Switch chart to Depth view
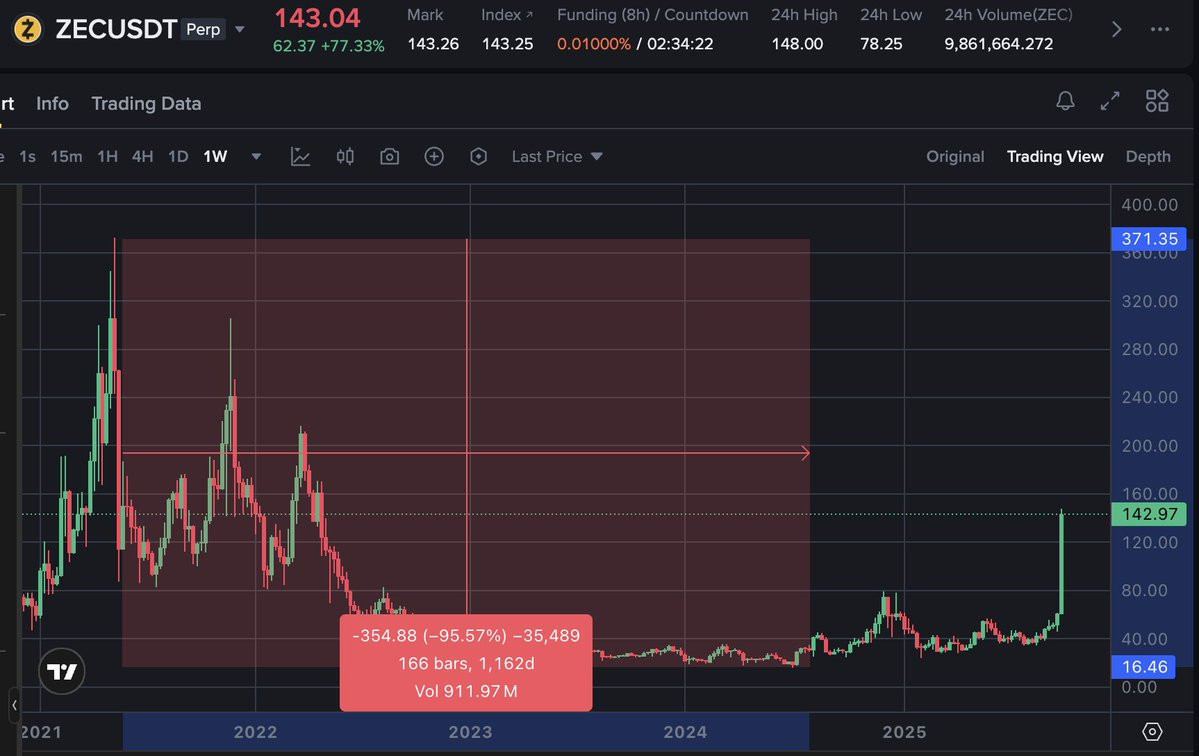 click(1148, 157)
